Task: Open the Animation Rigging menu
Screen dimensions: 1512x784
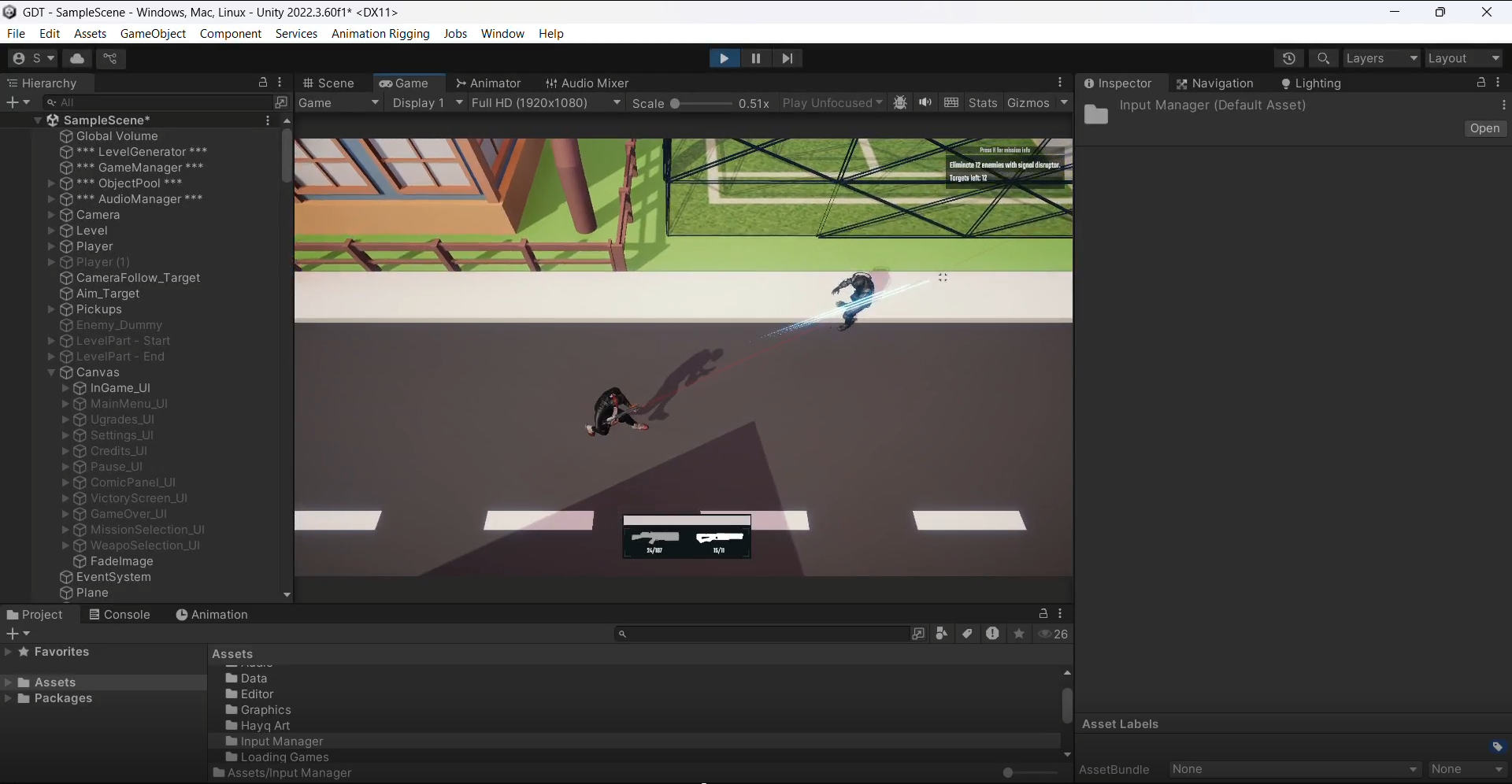Action: point(380,34)
